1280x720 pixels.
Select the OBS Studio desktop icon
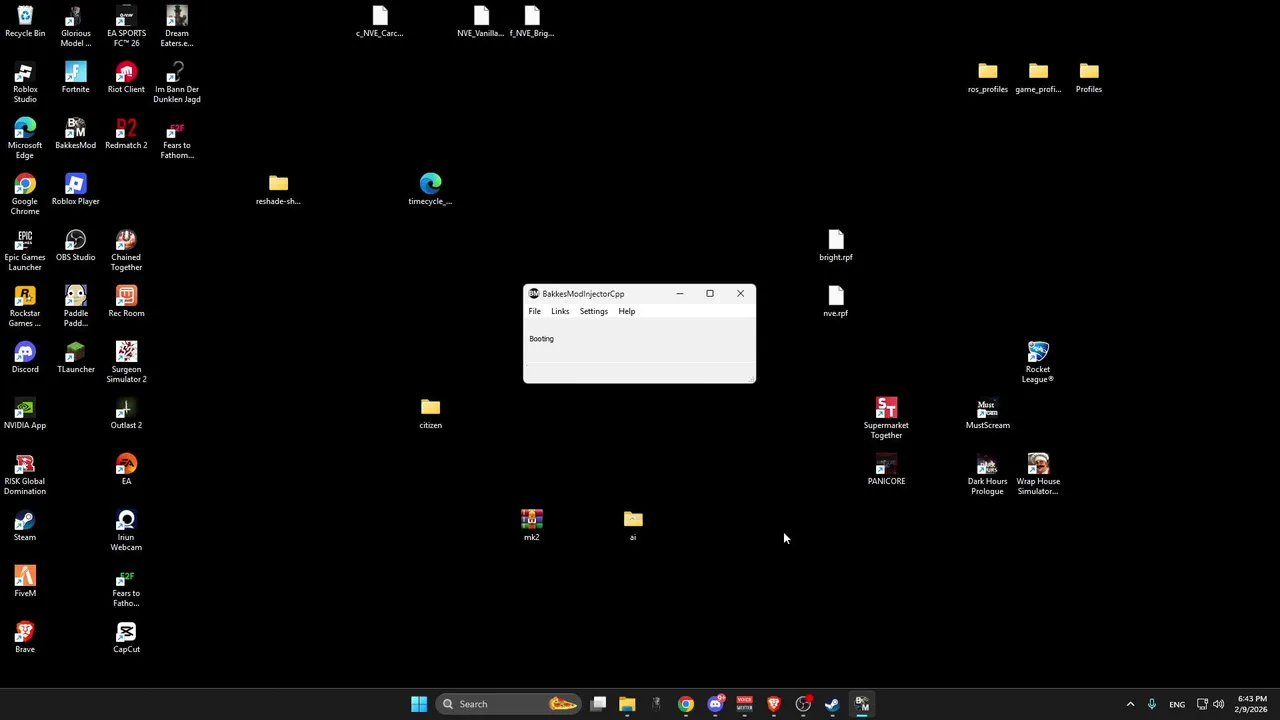pos(75,246)
